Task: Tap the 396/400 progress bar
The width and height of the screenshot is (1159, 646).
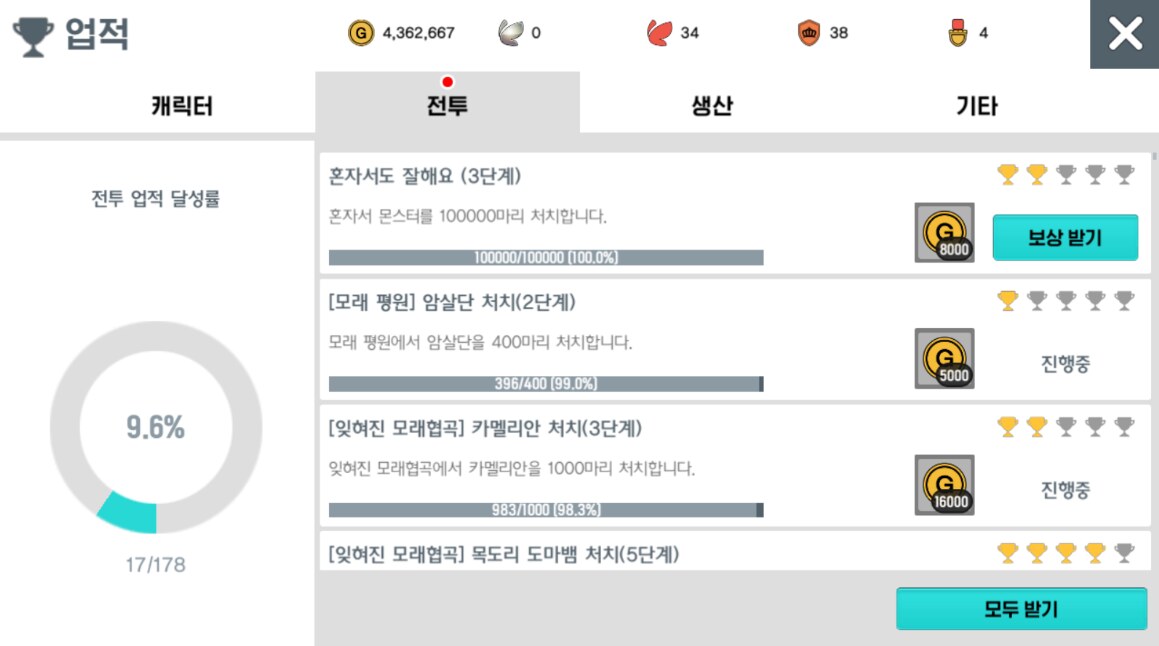Action: [x=546, y=384]
